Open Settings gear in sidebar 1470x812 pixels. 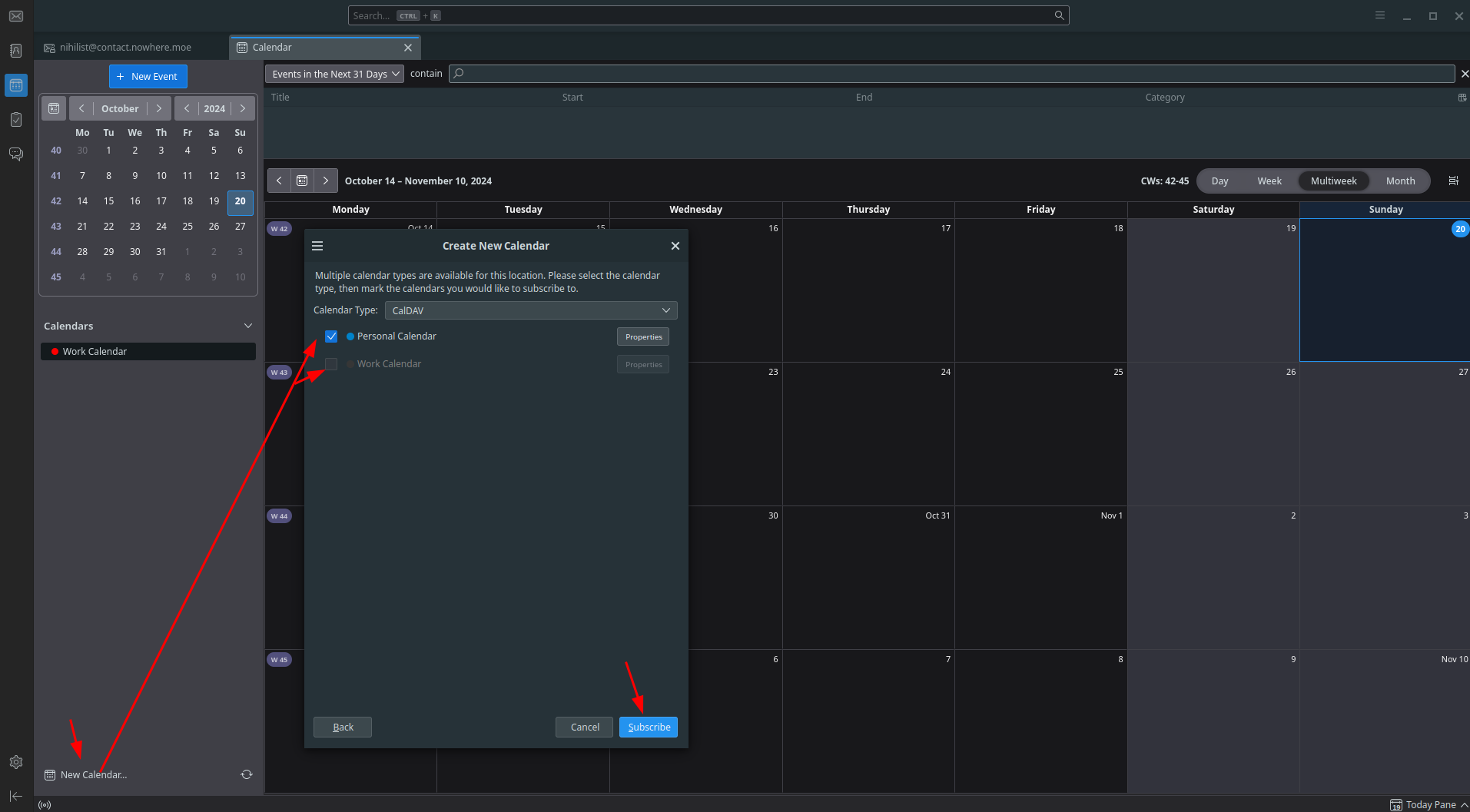(x=16, y=762)
